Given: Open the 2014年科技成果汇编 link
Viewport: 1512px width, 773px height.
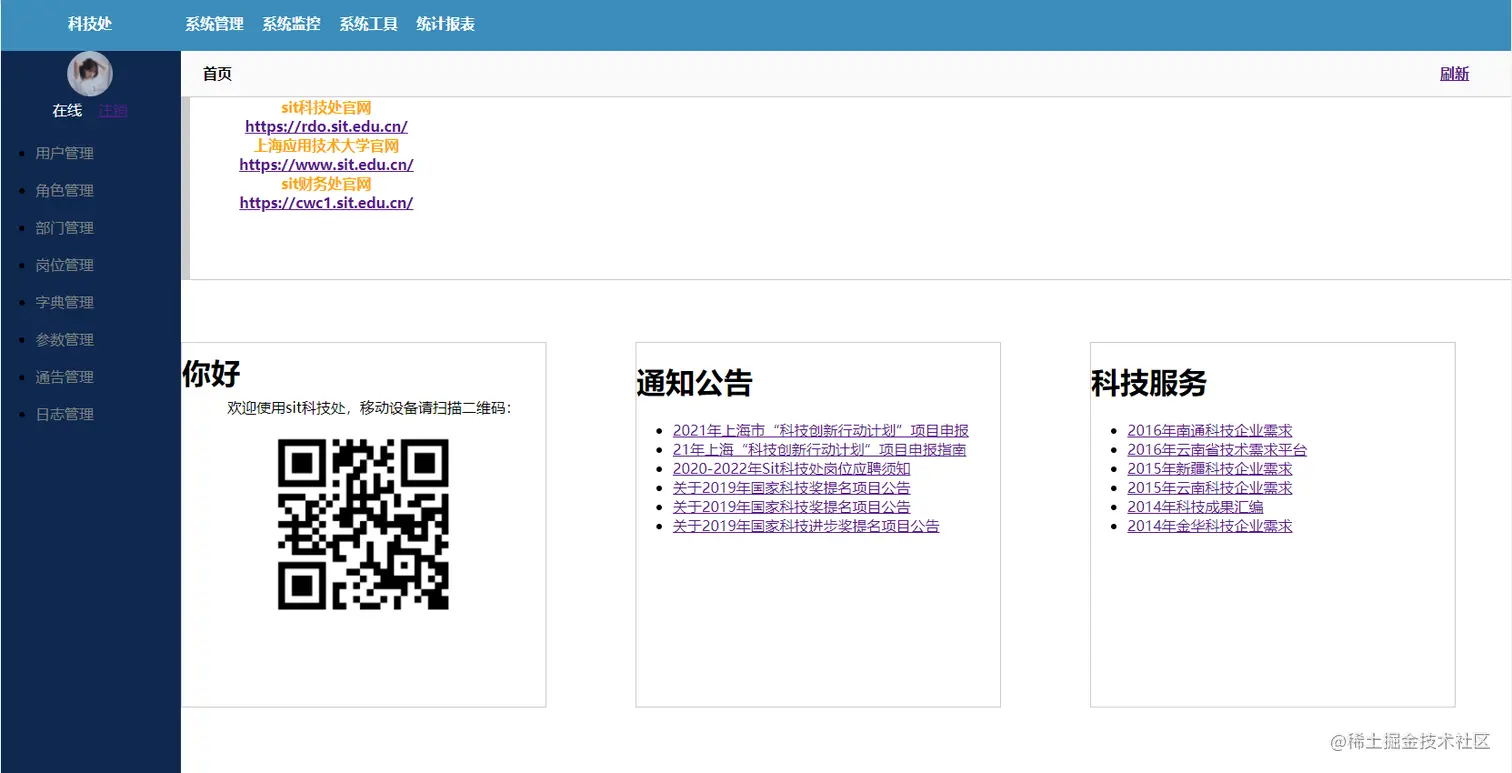Looking at the screenshot, I should (x=1195, y=507).
